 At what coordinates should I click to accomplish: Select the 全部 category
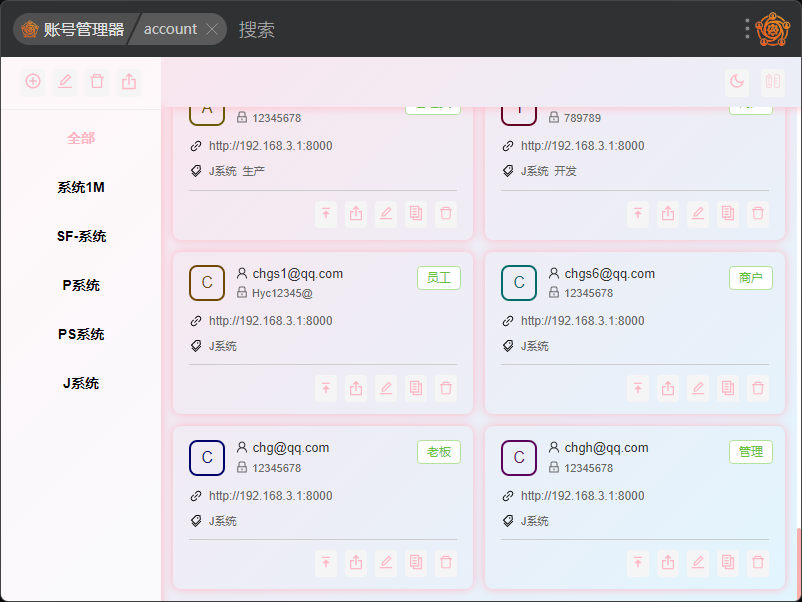(81, 138)
